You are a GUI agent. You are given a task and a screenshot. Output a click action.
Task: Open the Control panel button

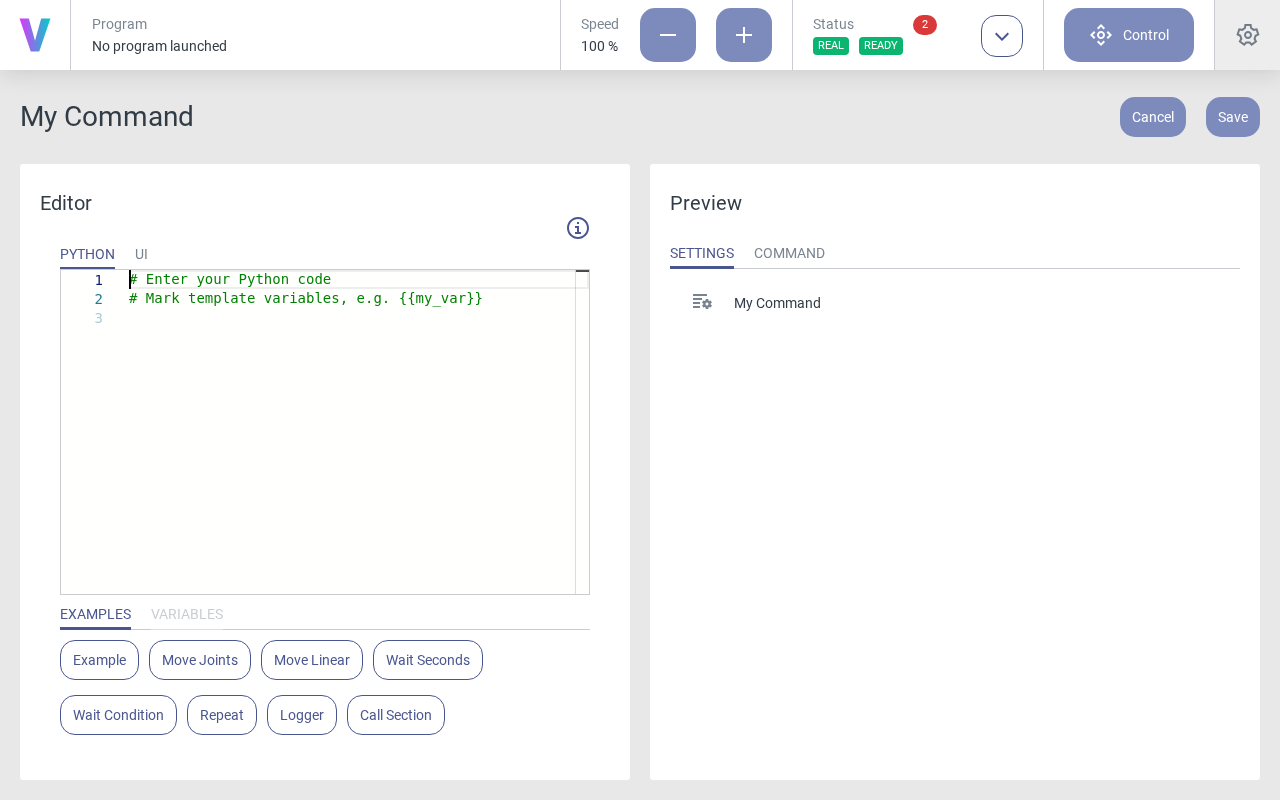(1128, 35)
